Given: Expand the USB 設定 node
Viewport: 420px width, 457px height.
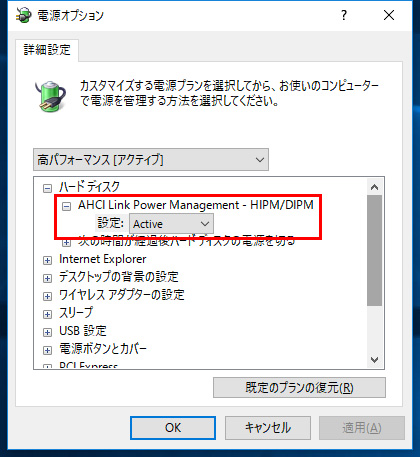Looking at the screenshot, I should [48, 332].
